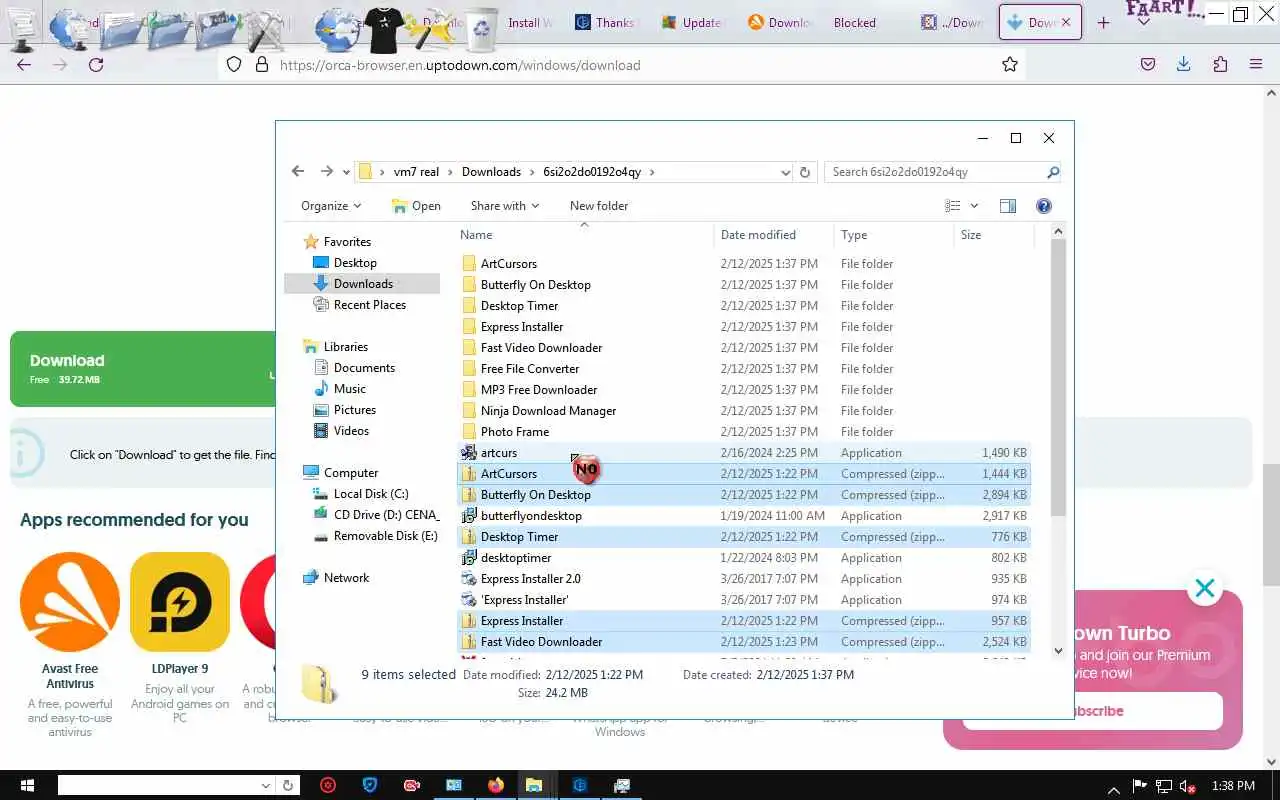1280x800 pixels.
Task: Click the Explorer search field
Action: (x=936, y=172)
